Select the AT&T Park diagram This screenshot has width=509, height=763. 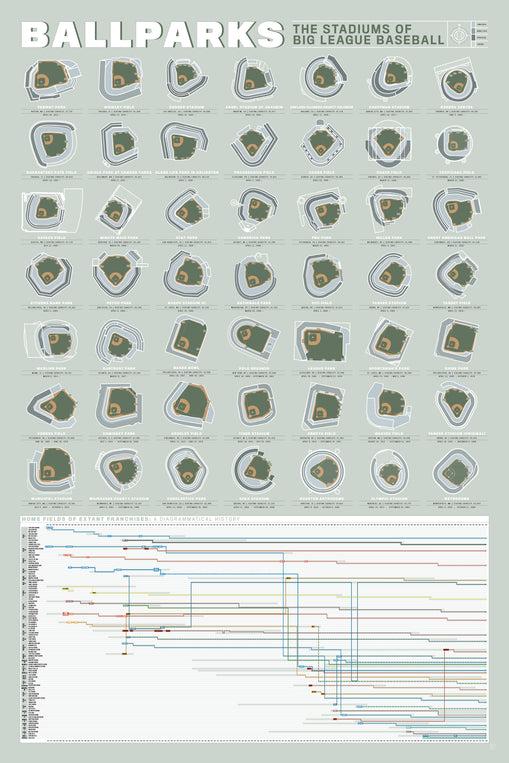pyautogui.click(x=187, y=211)
